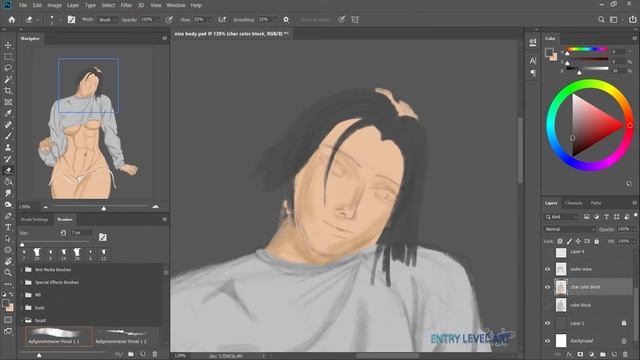Select the History Brush tool
Viewport: 640px width, 360px height.
8,159
